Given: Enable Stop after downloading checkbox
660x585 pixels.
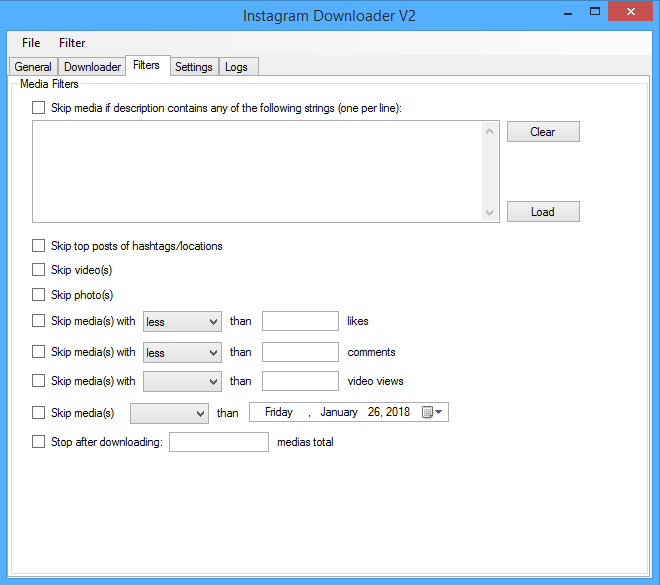Looking at the screenshot, I should pos(39,442).
